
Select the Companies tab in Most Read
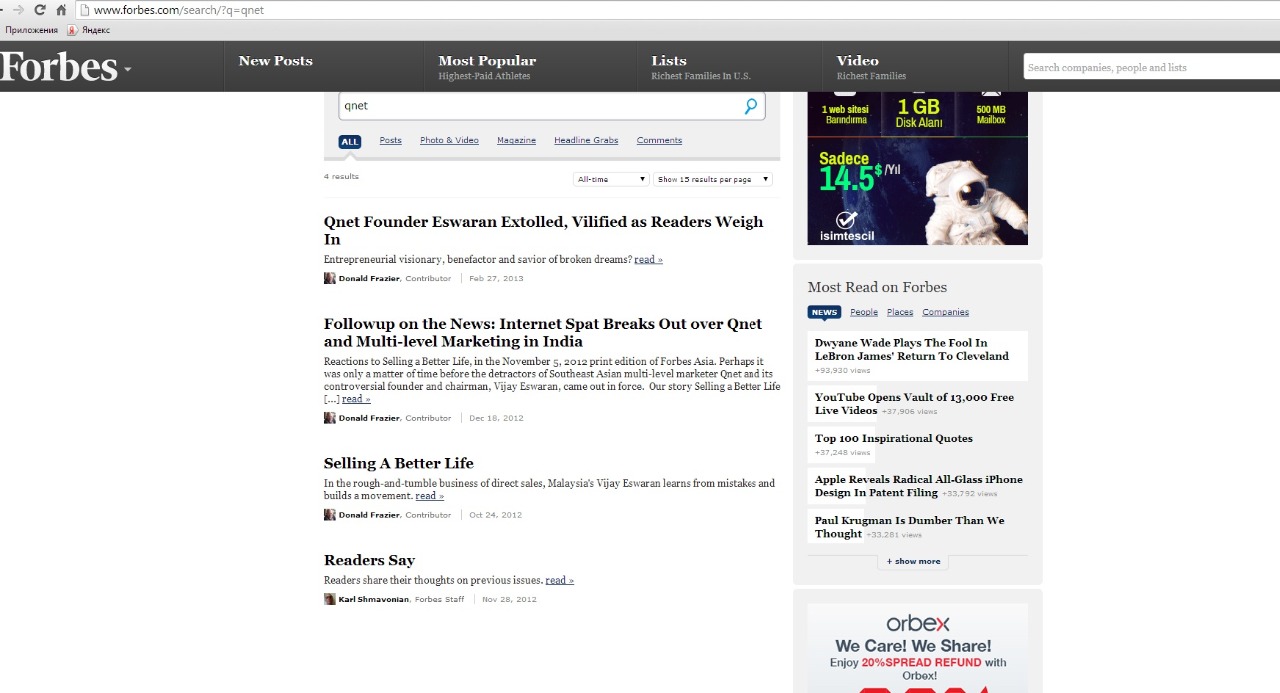945,312
